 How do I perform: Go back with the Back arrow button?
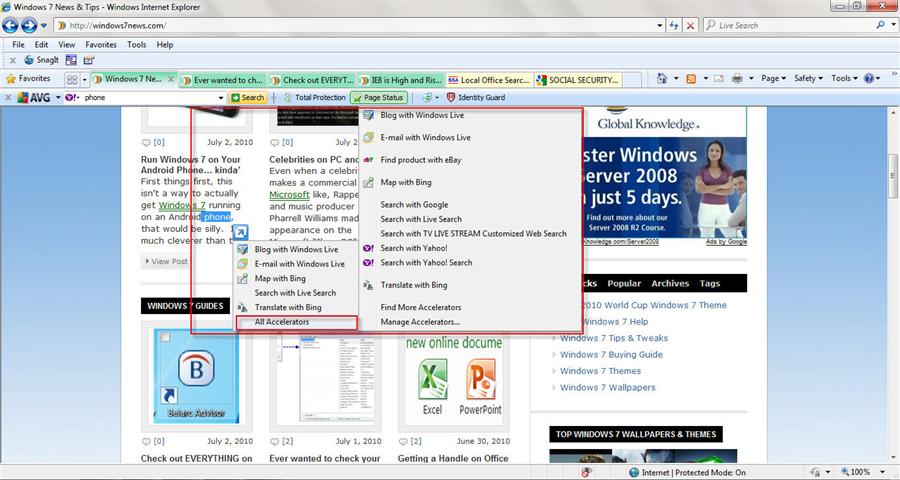[10, 25]
